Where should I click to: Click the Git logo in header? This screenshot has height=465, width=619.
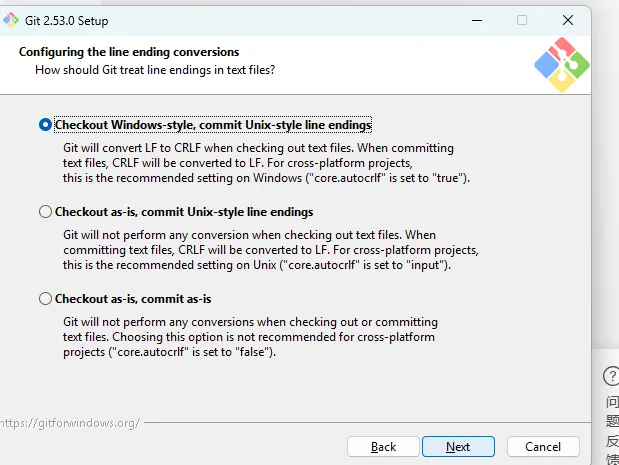coord(561,64)
